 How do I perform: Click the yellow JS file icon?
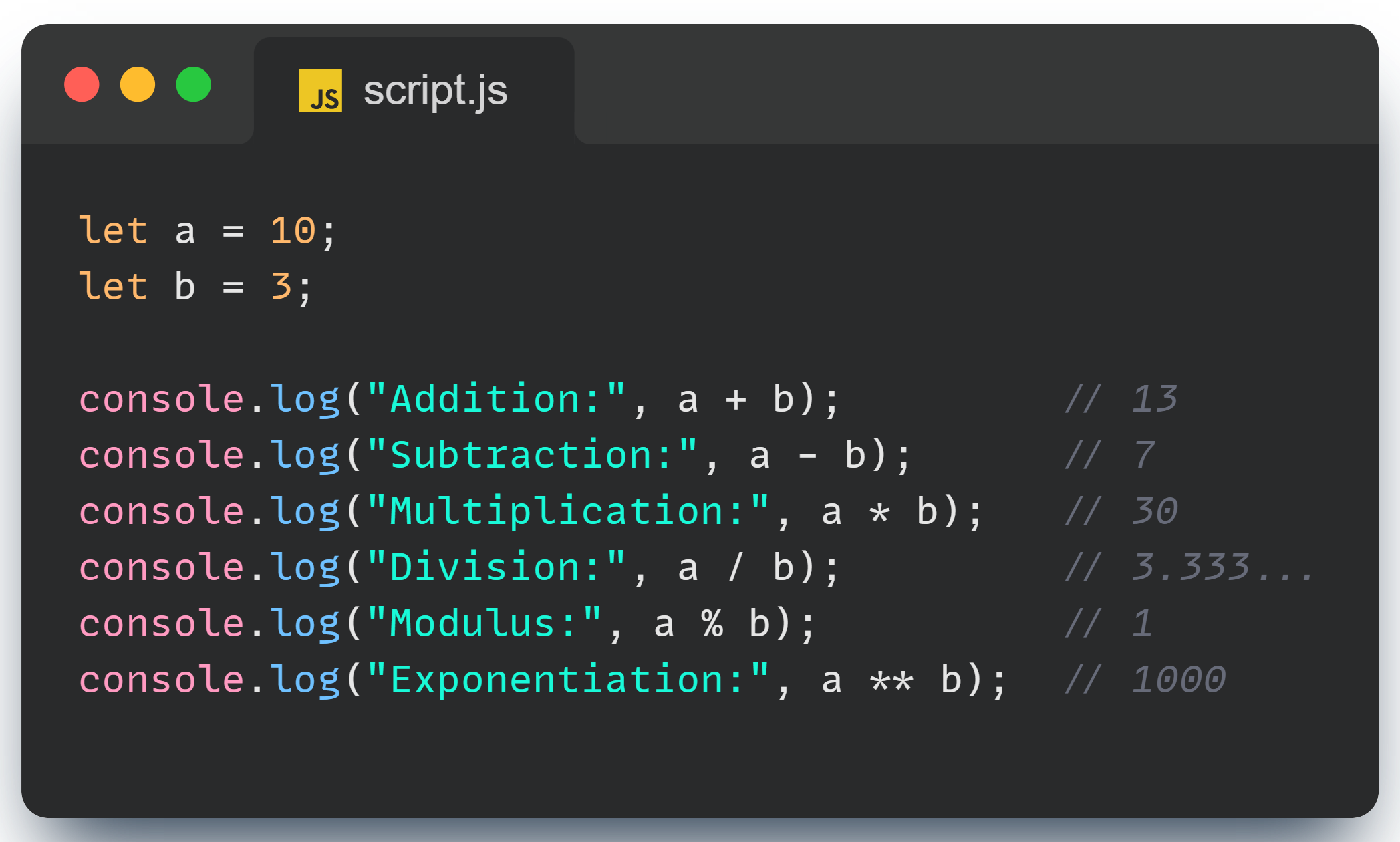tap(320, 91)
